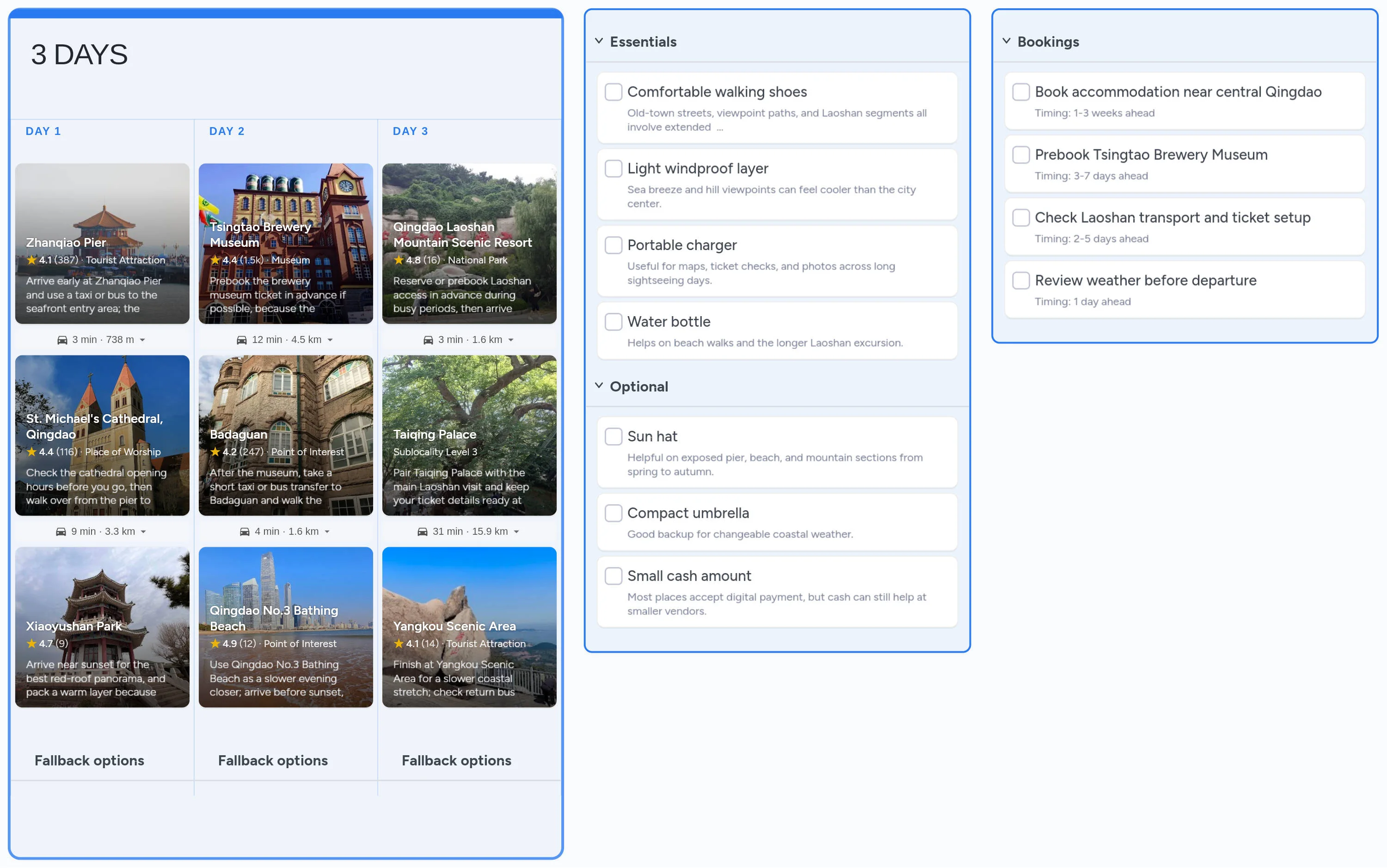Image resolution: width=1387 pixels, height=868 pixels.
Task: Open Fallback options under Day 3
Action: click(x=456, y=760)
